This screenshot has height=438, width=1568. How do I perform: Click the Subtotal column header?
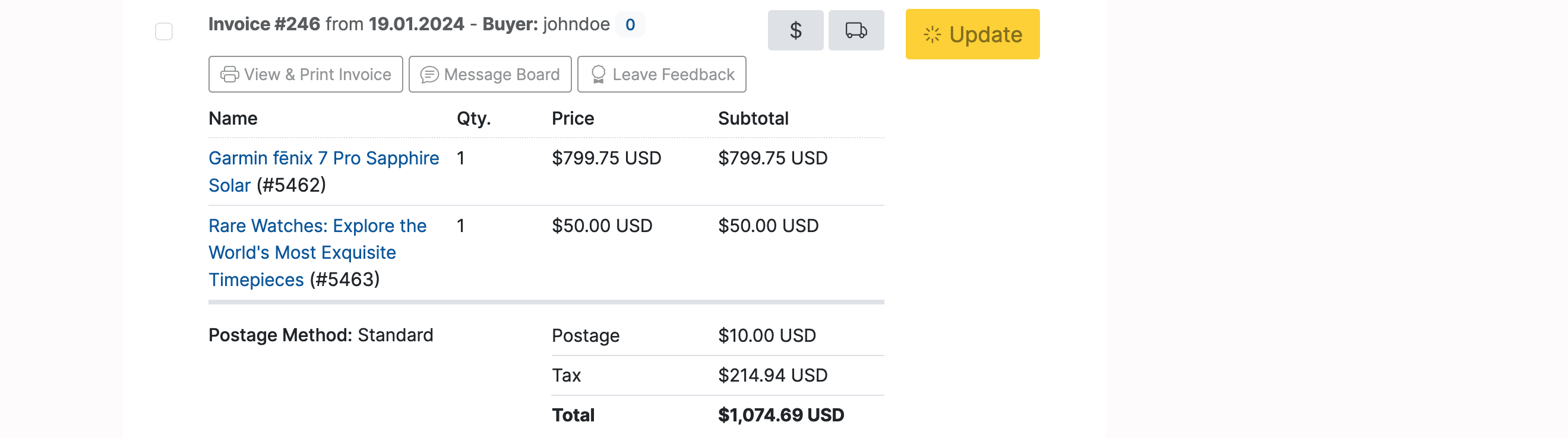coord(753,118)
